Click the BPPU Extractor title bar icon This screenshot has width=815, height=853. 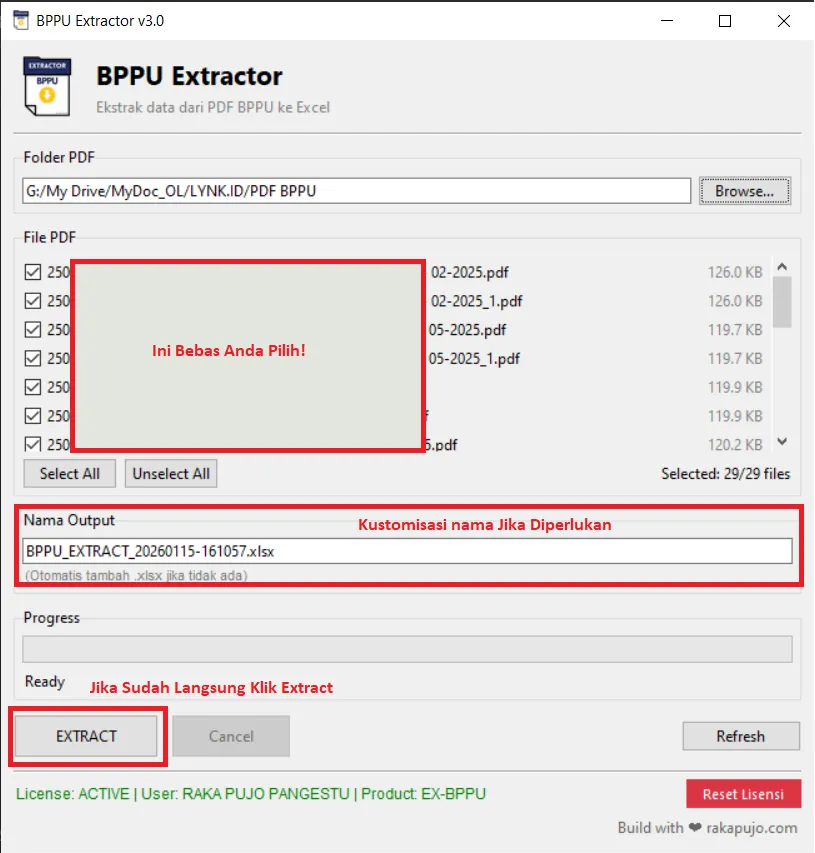19,20
